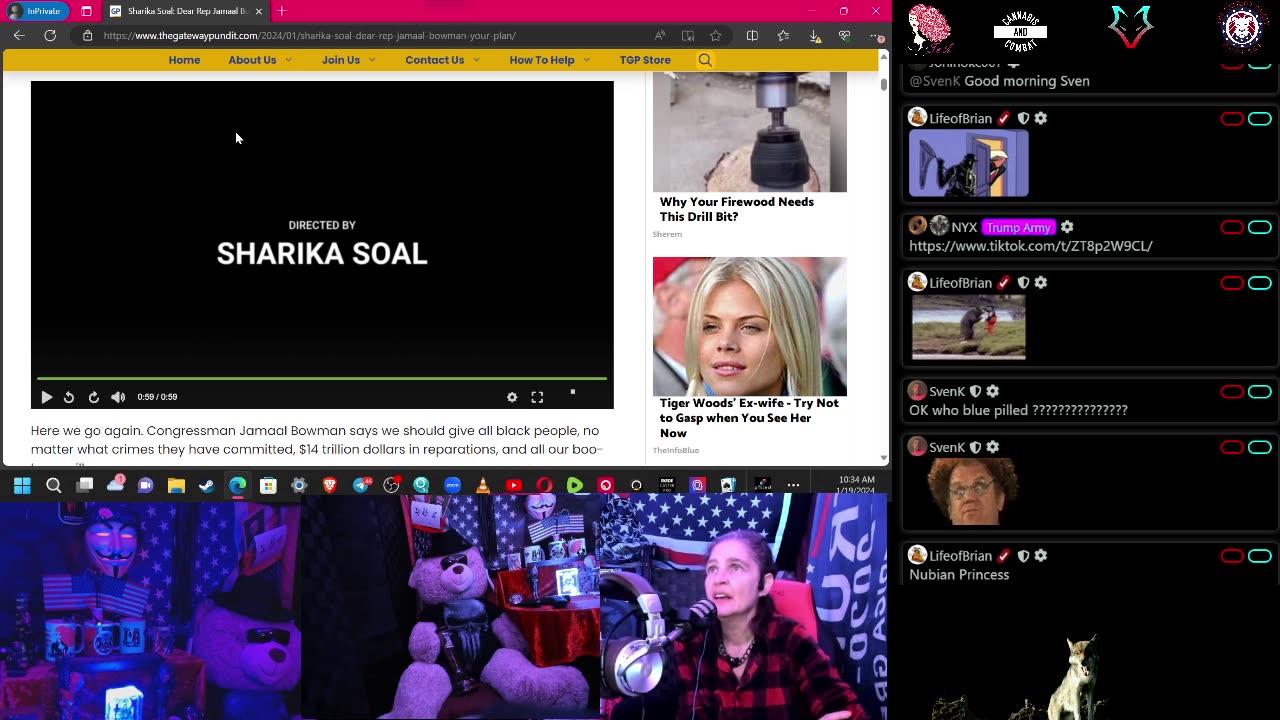1280x720 pixels.
Task: Click the How To Help menu label
Action: click(x=542, y=60)
